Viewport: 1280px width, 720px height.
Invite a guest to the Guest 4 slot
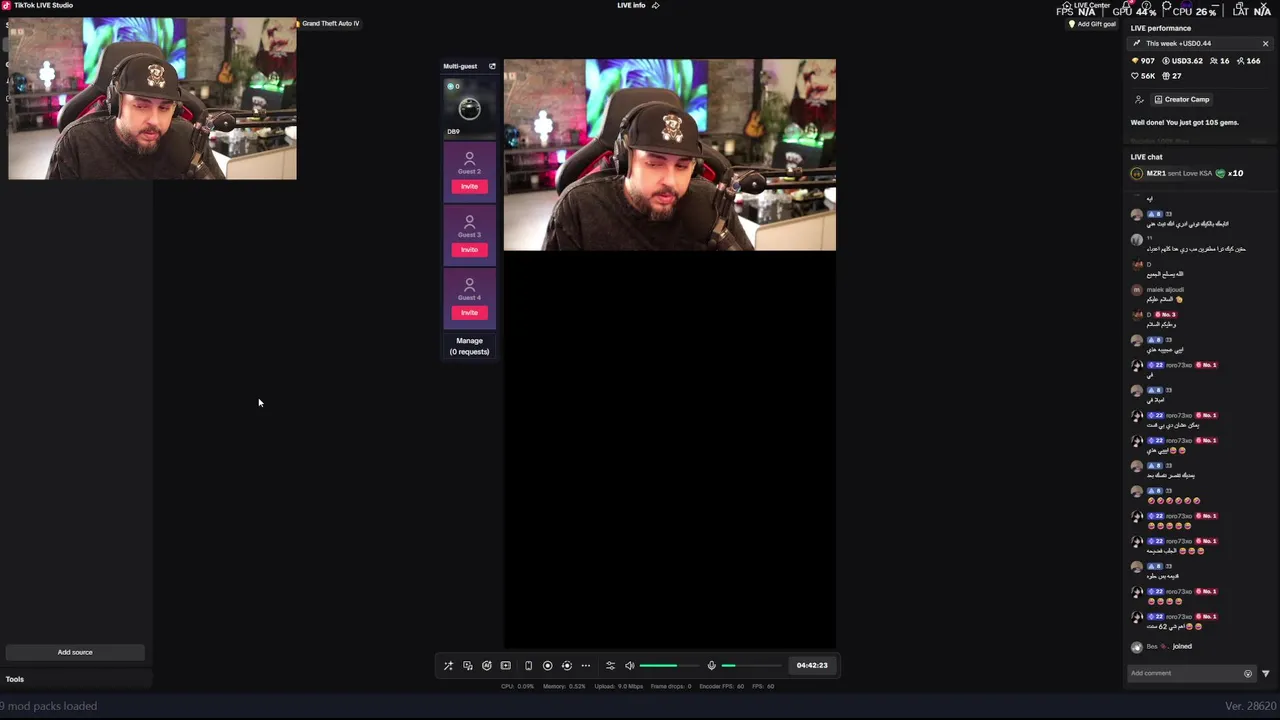469,313
